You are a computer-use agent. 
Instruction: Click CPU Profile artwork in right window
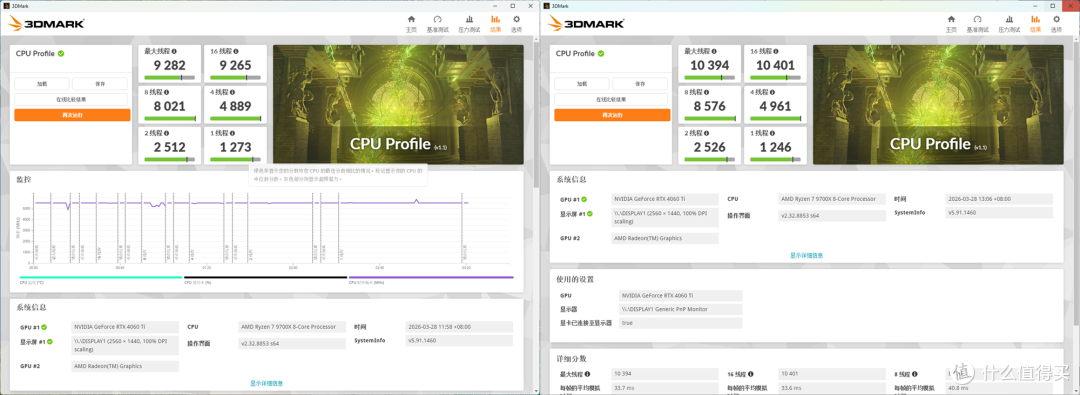coord(938,105)
